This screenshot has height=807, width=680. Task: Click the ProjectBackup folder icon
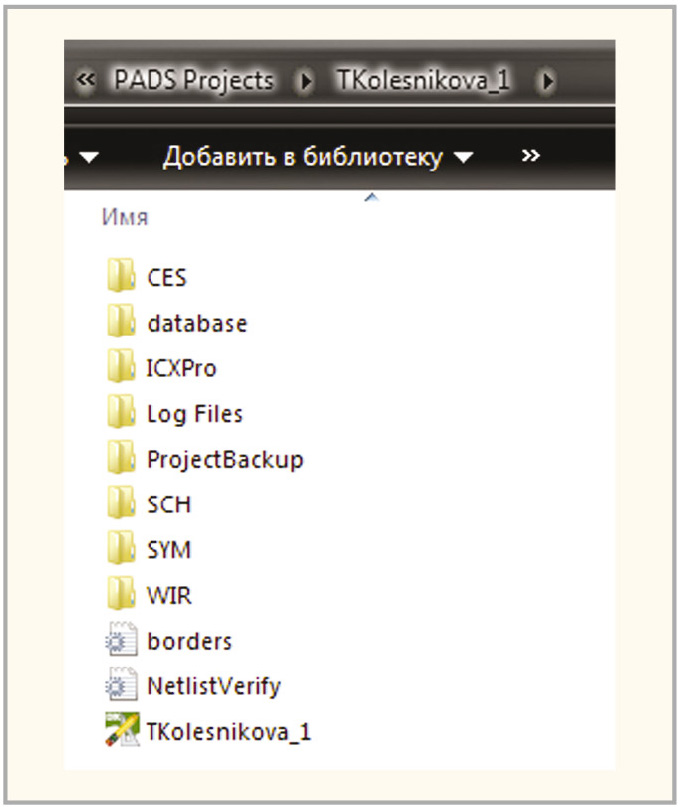[120, 459]
